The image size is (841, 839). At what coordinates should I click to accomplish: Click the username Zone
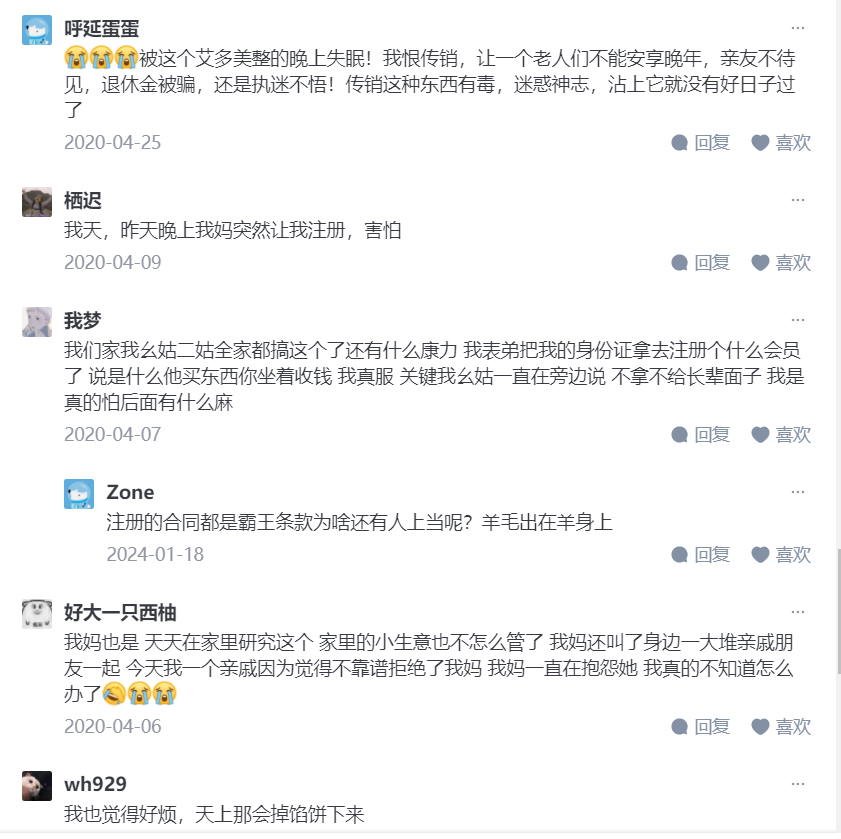coord(132,492)
